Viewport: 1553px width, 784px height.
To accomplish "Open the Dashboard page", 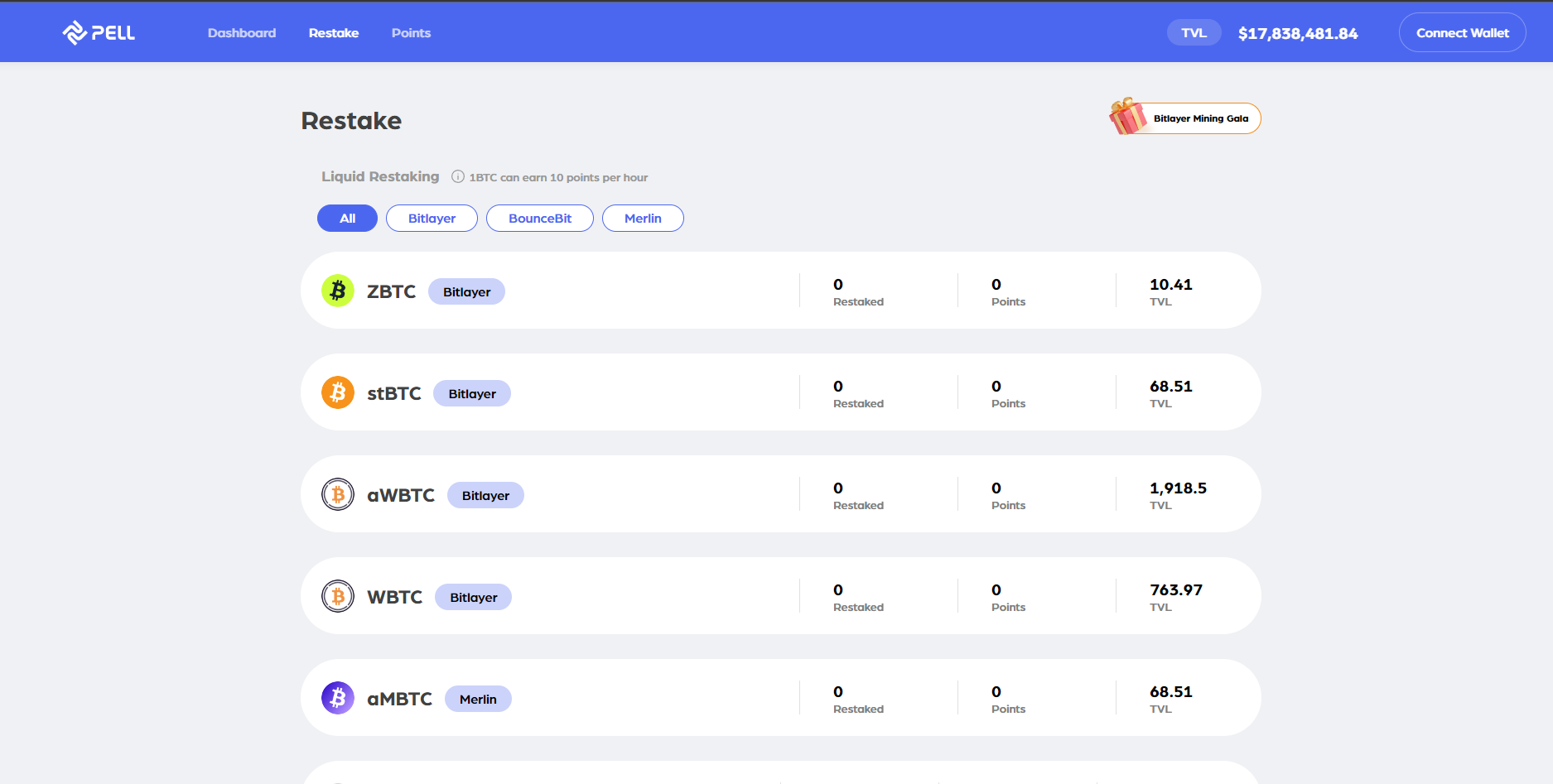I will point(242,33).
